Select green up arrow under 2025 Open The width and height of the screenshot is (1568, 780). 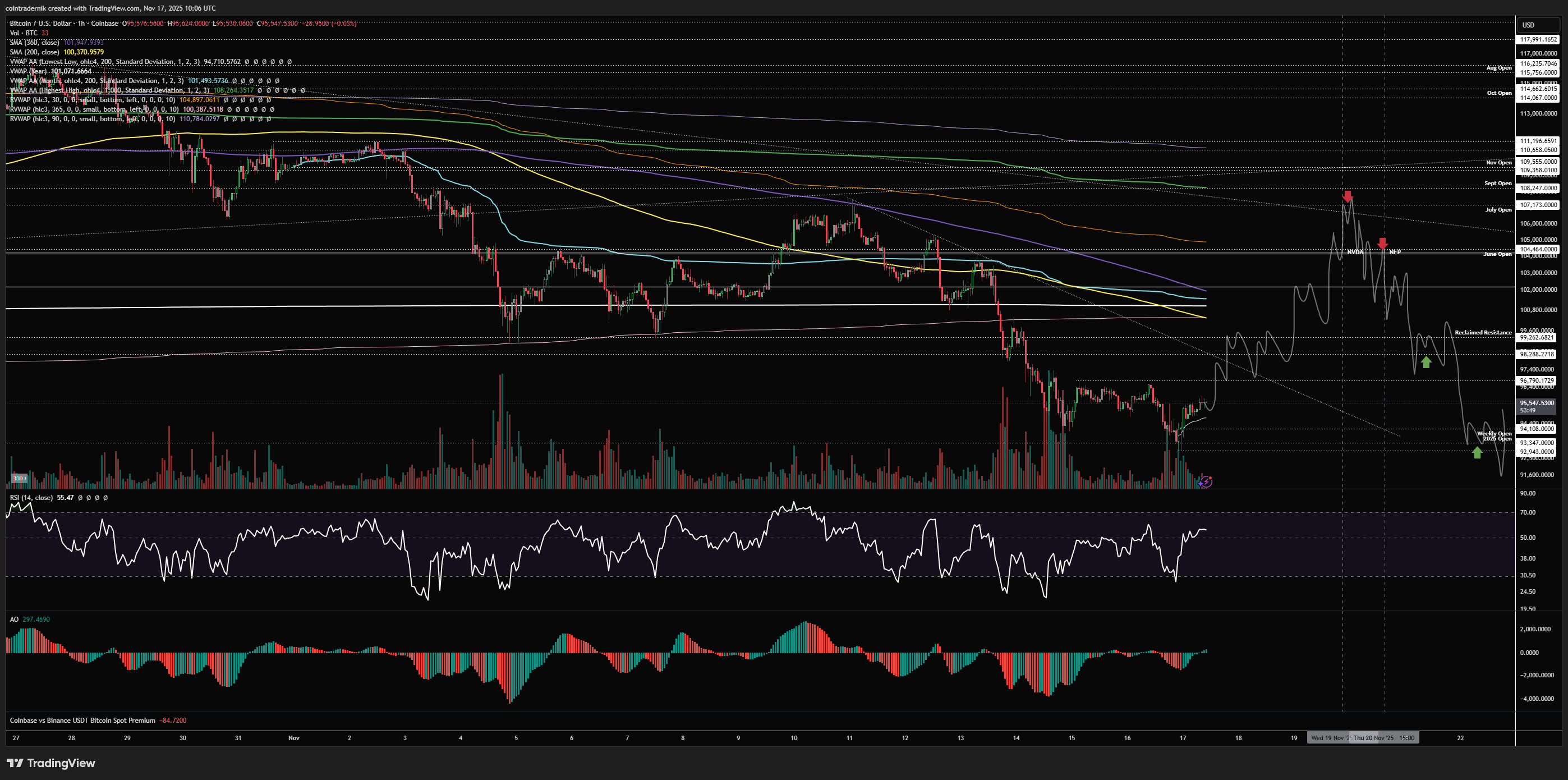(x=1477, y=452)
